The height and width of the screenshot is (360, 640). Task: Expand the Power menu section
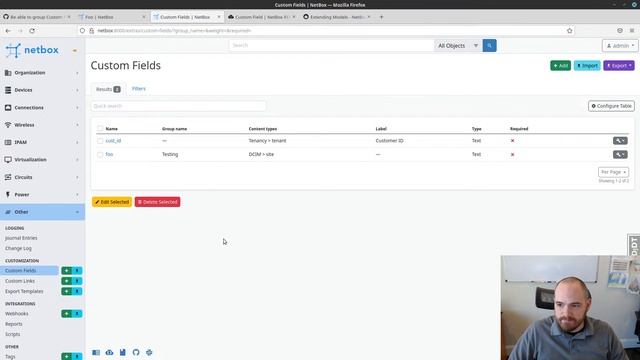(x=42, y=195)
